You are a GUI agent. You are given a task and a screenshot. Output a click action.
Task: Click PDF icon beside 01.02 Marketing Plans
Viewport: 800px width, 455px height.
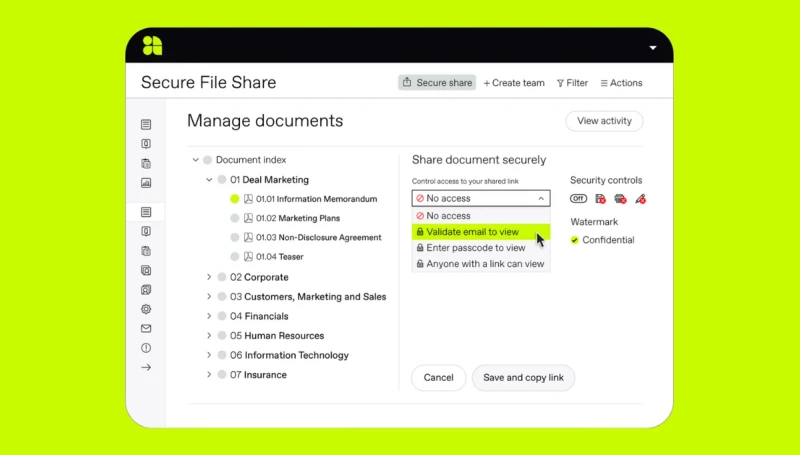[x=248, y=218]
